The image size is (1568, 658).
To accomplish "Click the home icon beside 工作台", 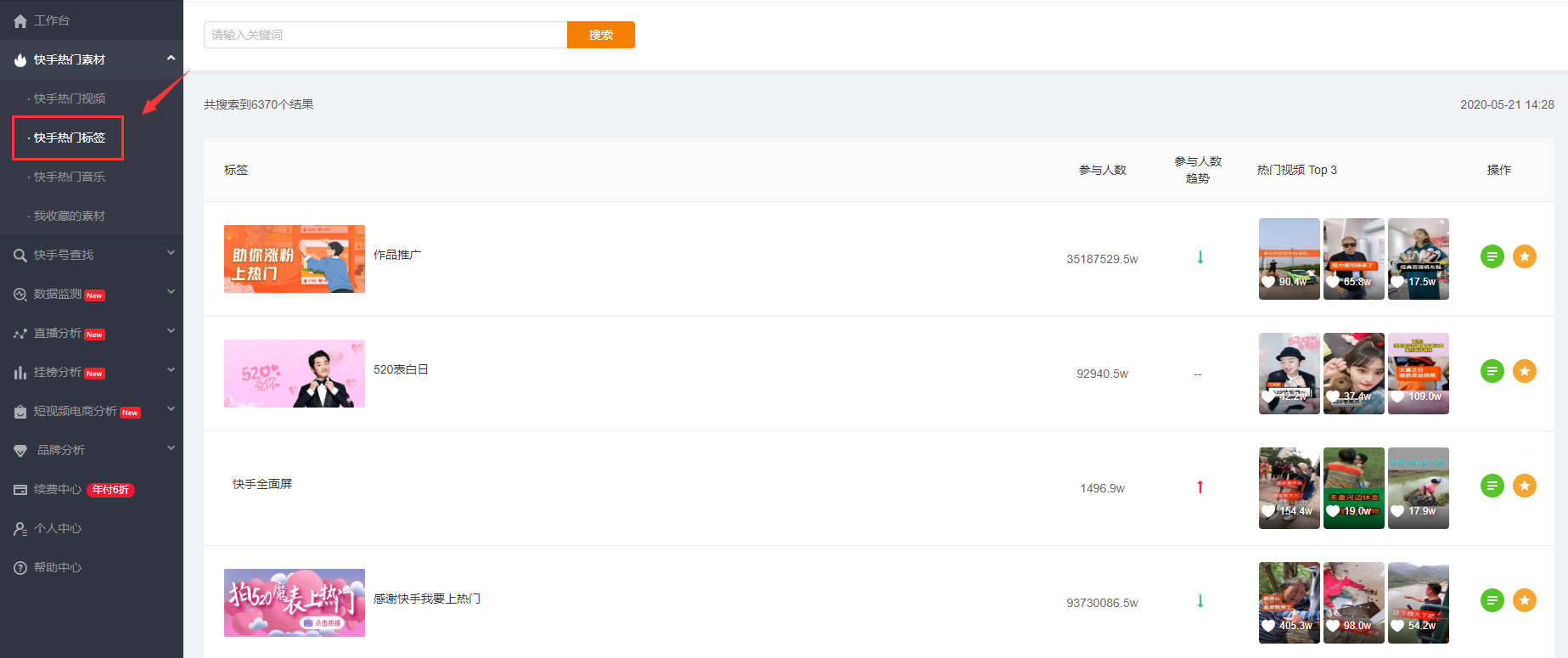I will tap(20, 21).
